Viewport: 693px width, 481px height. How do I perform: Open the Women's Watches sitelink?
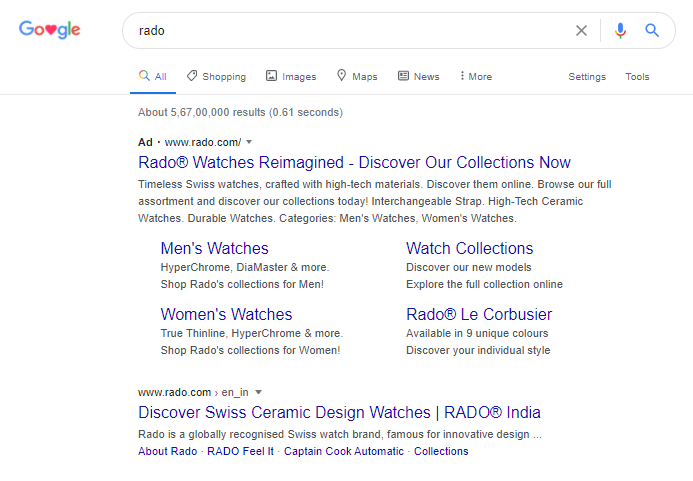point(226,314)
